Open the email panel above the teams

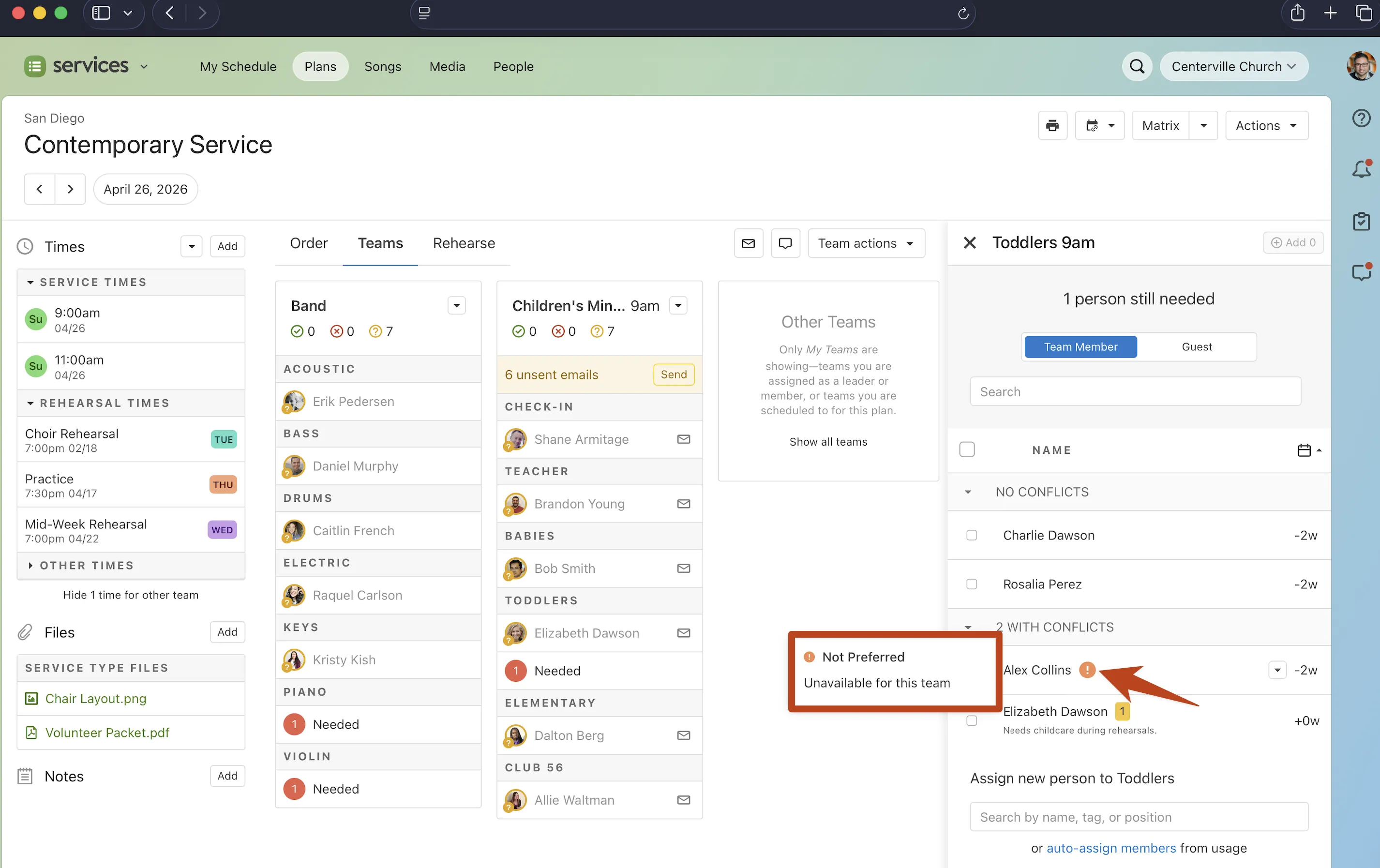(749, 243)
